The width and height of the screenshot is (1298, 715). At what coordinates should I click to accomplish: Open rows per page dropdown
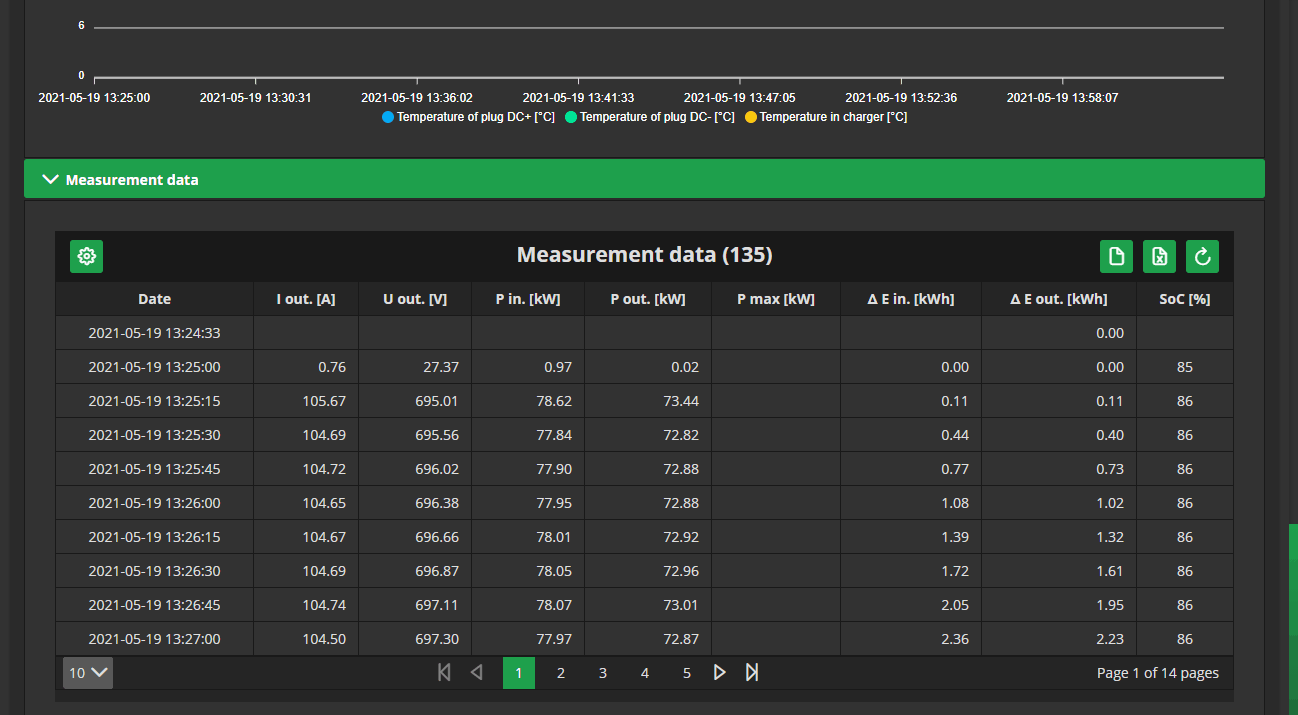(88, 673)
